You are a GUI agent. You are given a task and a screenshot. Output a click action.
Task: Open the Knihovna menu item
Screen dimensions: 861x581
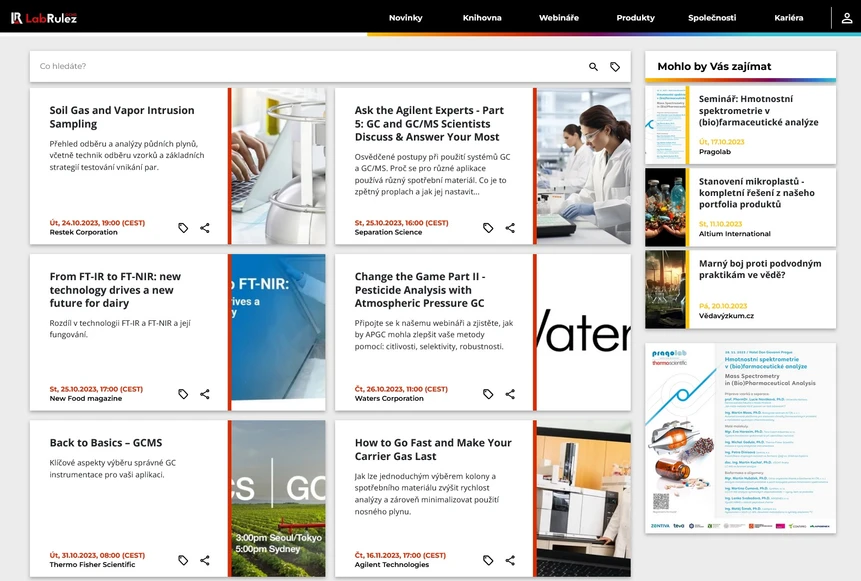click(x=482, y=18)
